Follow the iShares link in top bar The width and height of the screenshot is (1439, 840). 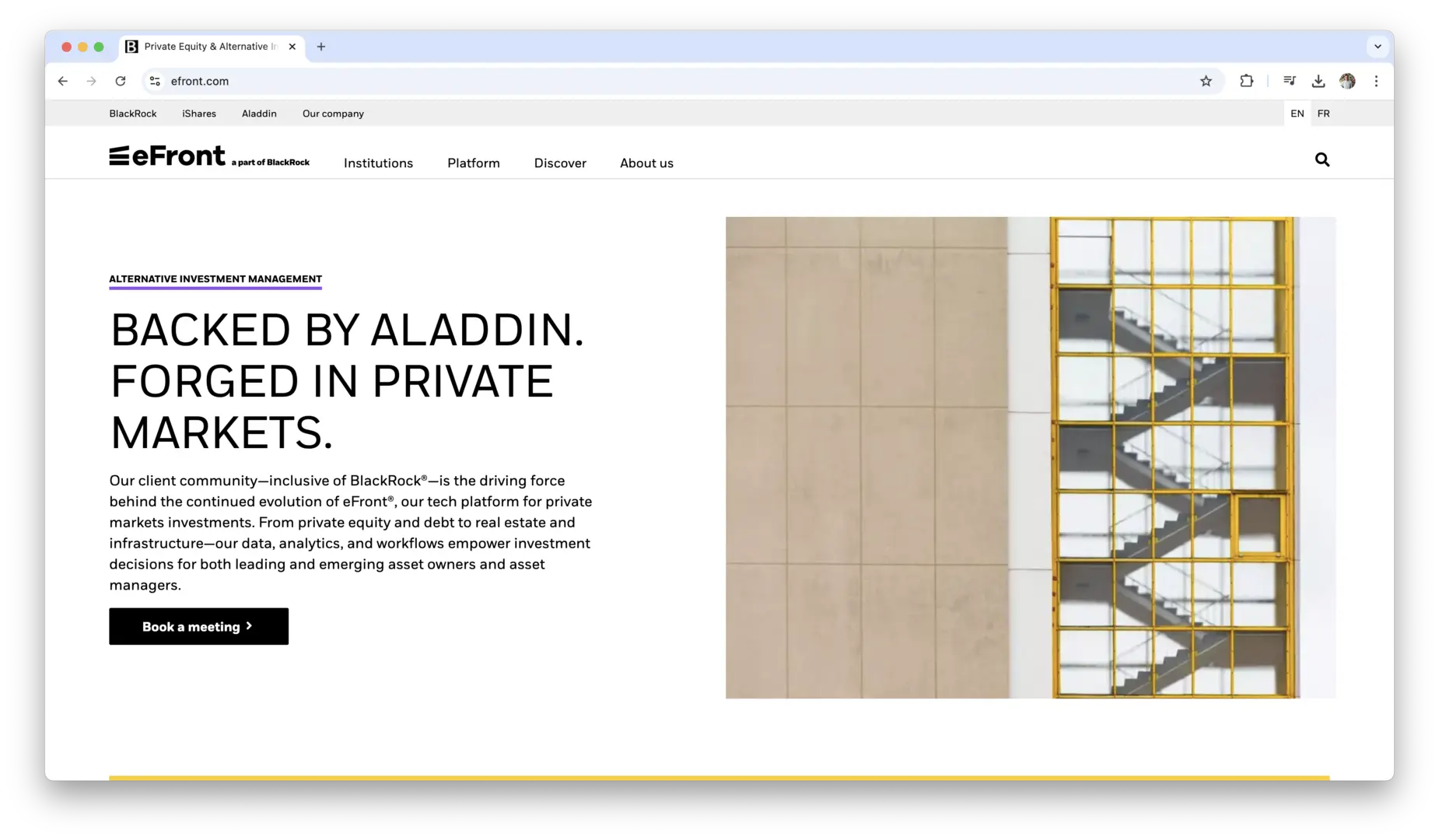(199, 114)
